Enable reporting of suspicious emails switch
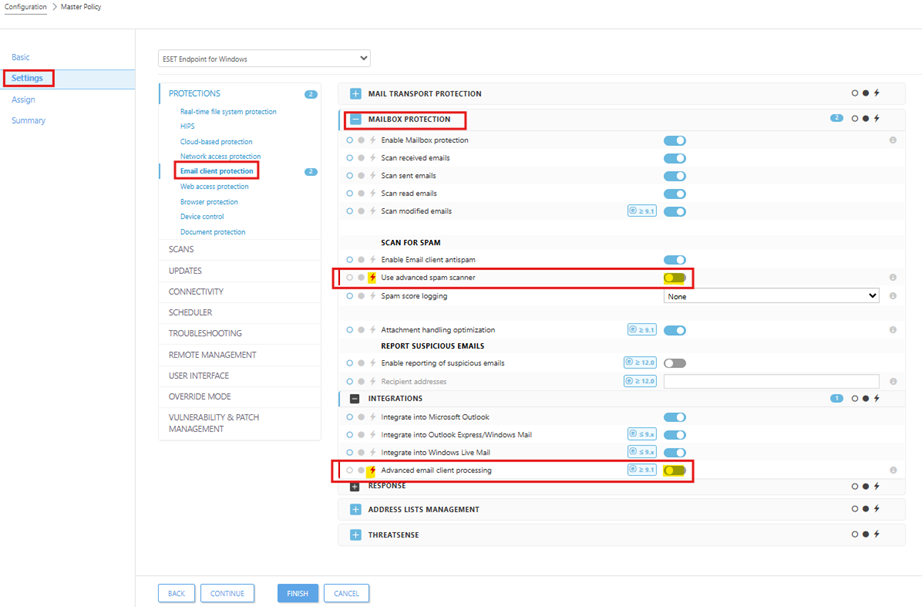This screenshot has height=607, width=922. pos(674,363)
